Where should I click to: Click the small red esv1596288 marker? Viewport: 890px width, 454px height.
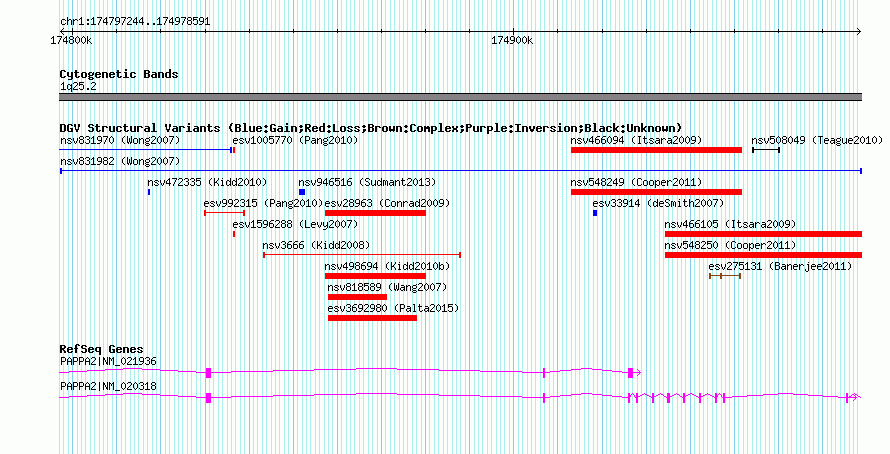click(234, 234)
